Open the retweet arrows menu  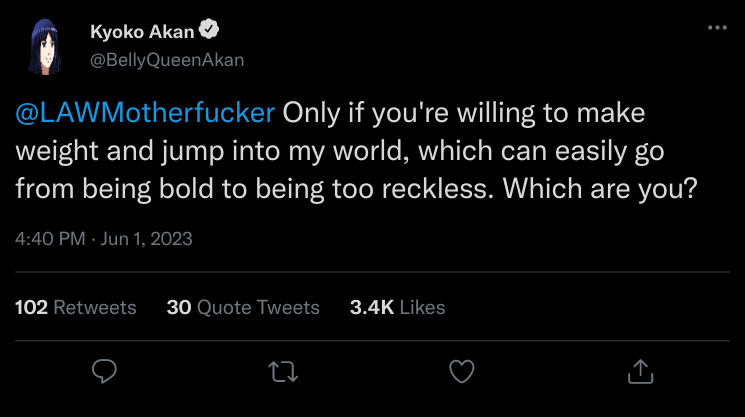pos(283,371)
